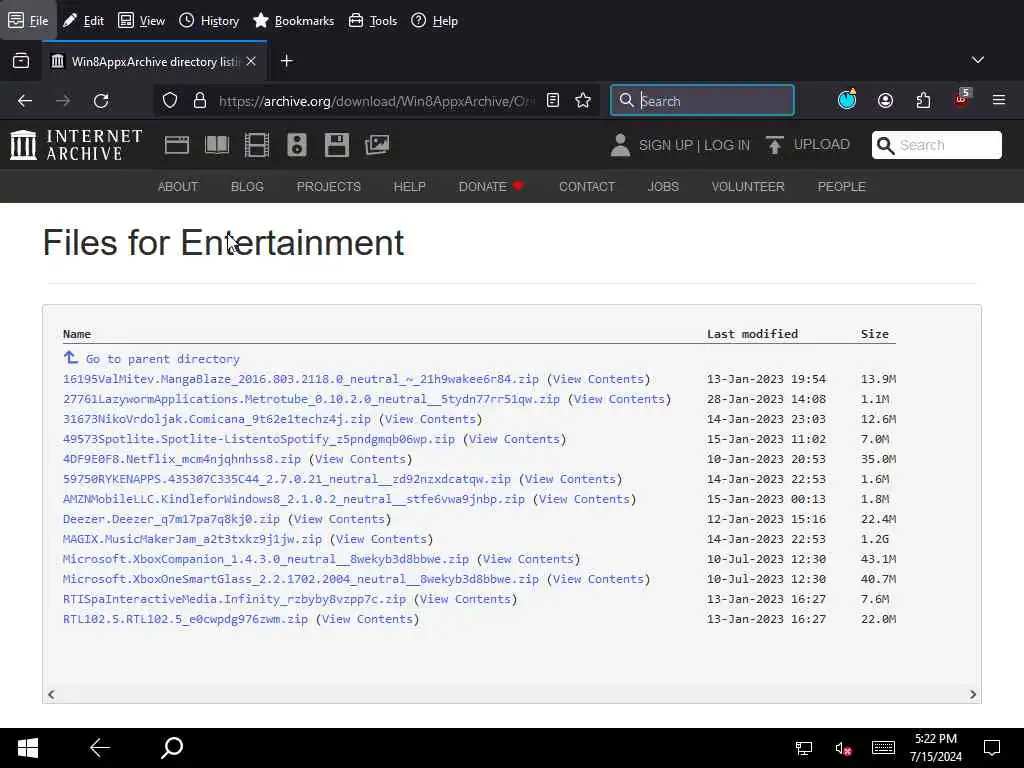Click the ABOUT link in navigation
1024x768 pixels.
[x=178, y=187]
